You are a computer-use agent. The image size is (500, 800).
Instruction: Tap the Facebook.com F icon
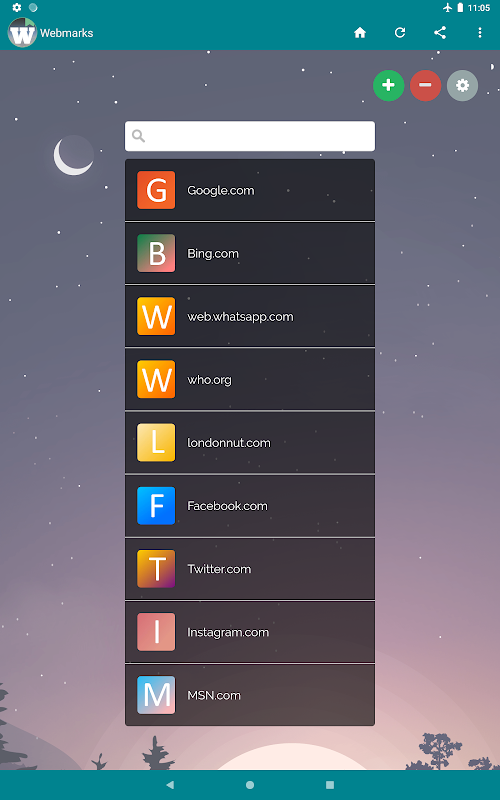[156, 506]
